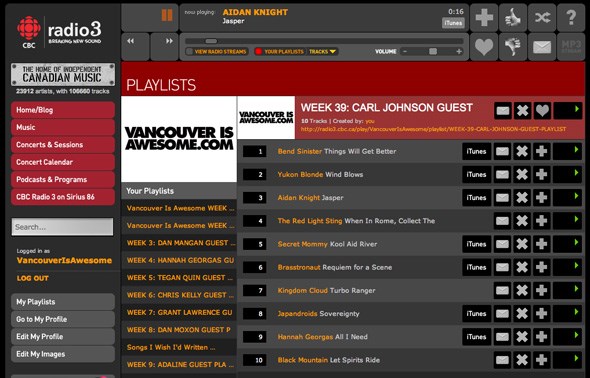Remove Yukon Blonde Wind Blows with X icon

pyautogui.click(x=522, y=175)
